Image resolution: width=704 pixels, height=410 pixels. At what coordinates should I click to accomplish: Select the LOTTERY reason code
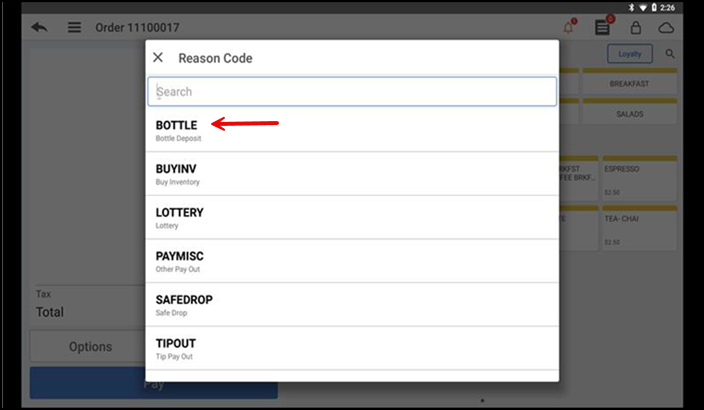coord(352,217)
